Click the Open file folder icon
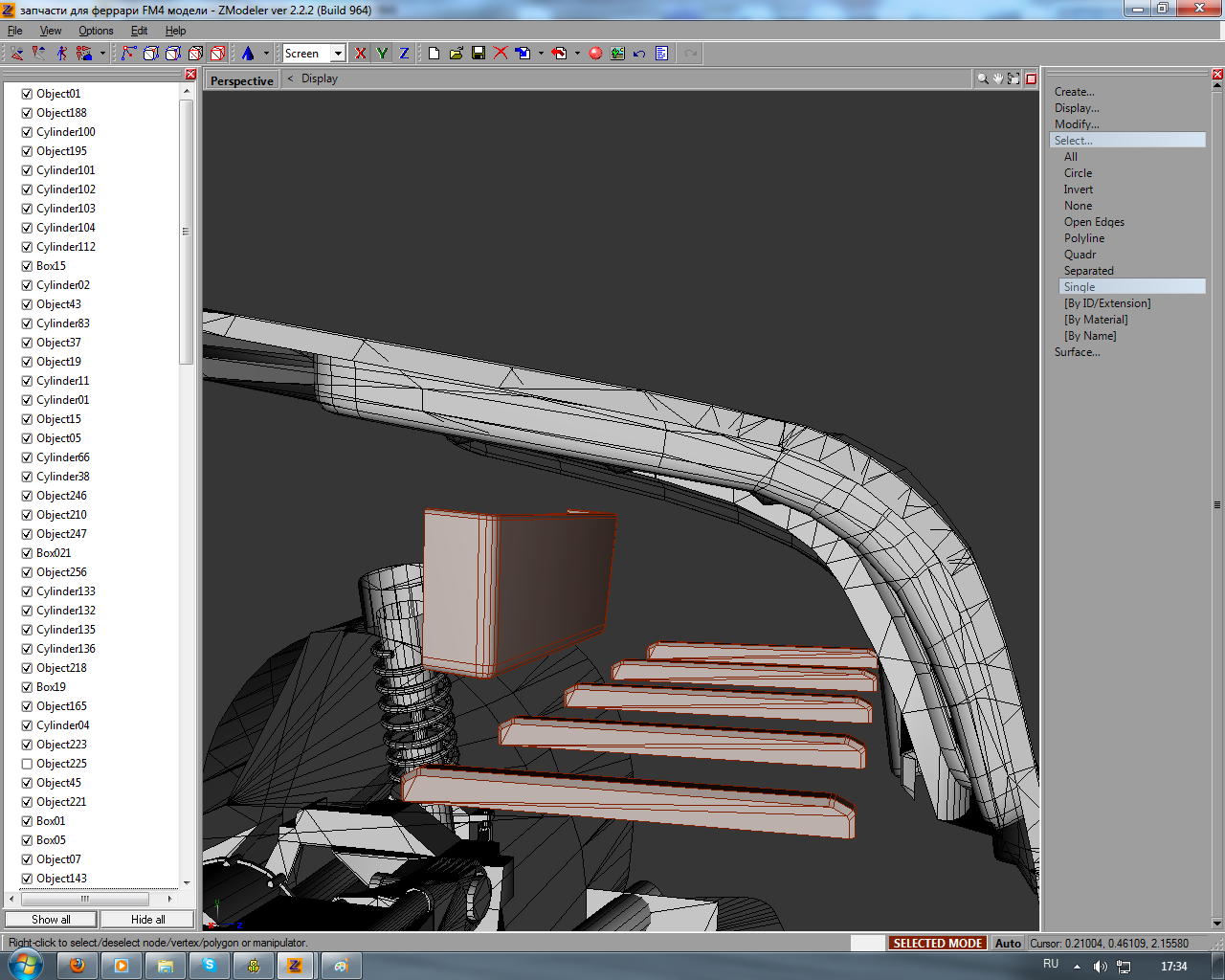Image resolution: width=1225 pixels, height=980 pixels. pyautogui.click(x=457, y=54)
